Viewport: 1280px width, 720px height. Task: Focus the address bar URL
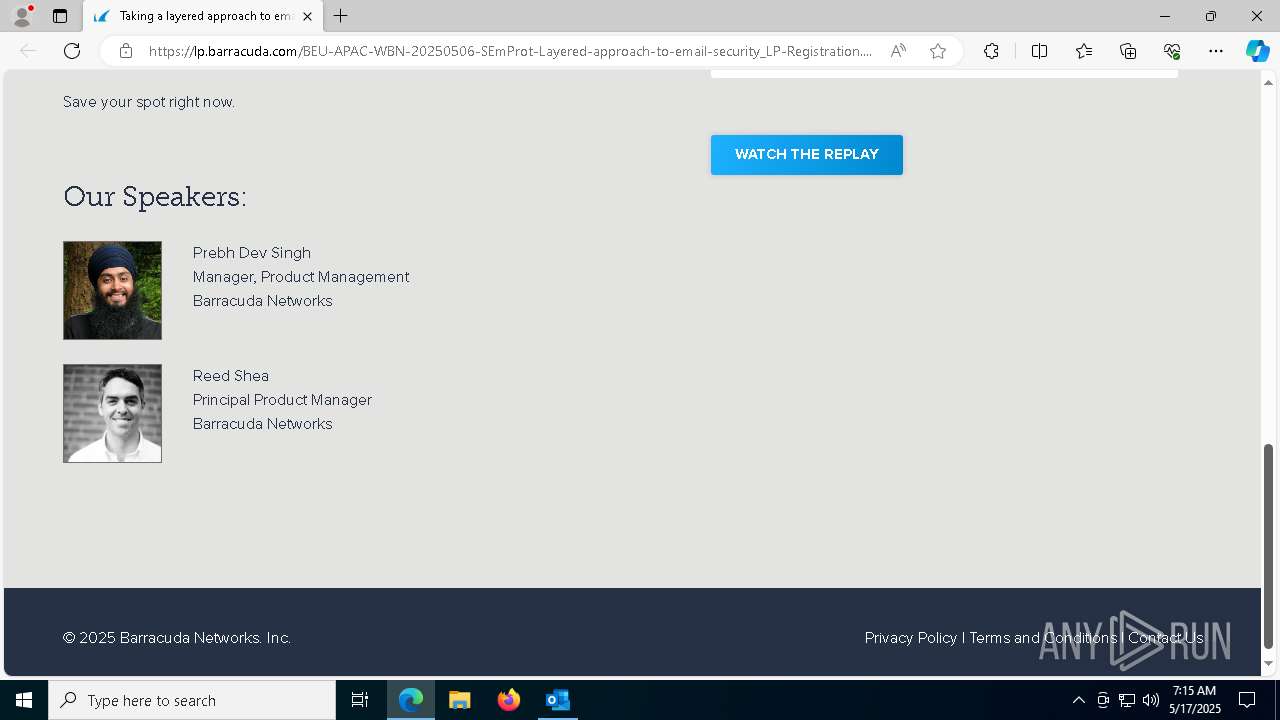[x=510, y=51]
